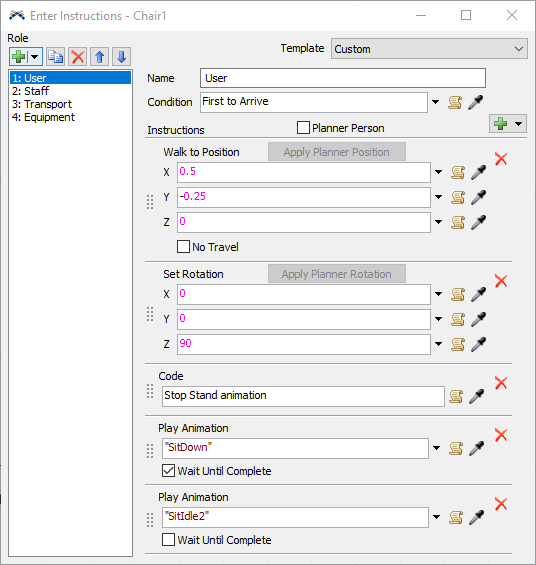Click the Name input field

coord(343,78)
